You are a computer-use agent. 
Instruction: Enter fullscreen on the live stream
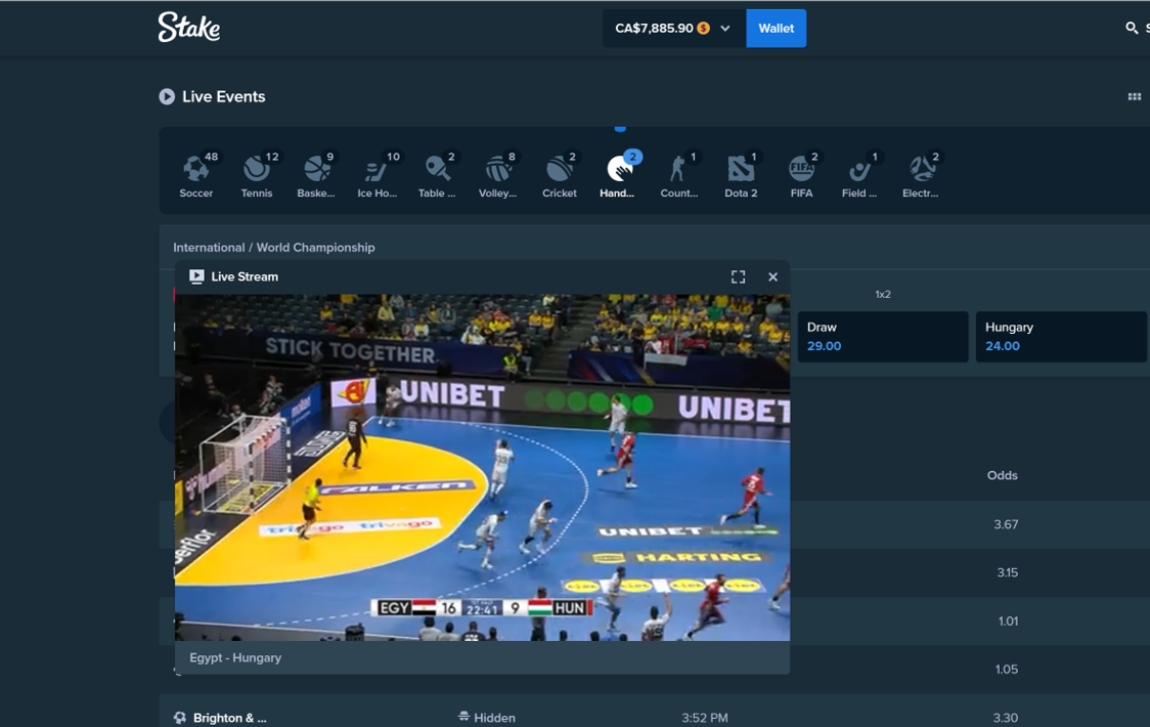(739, 277)
